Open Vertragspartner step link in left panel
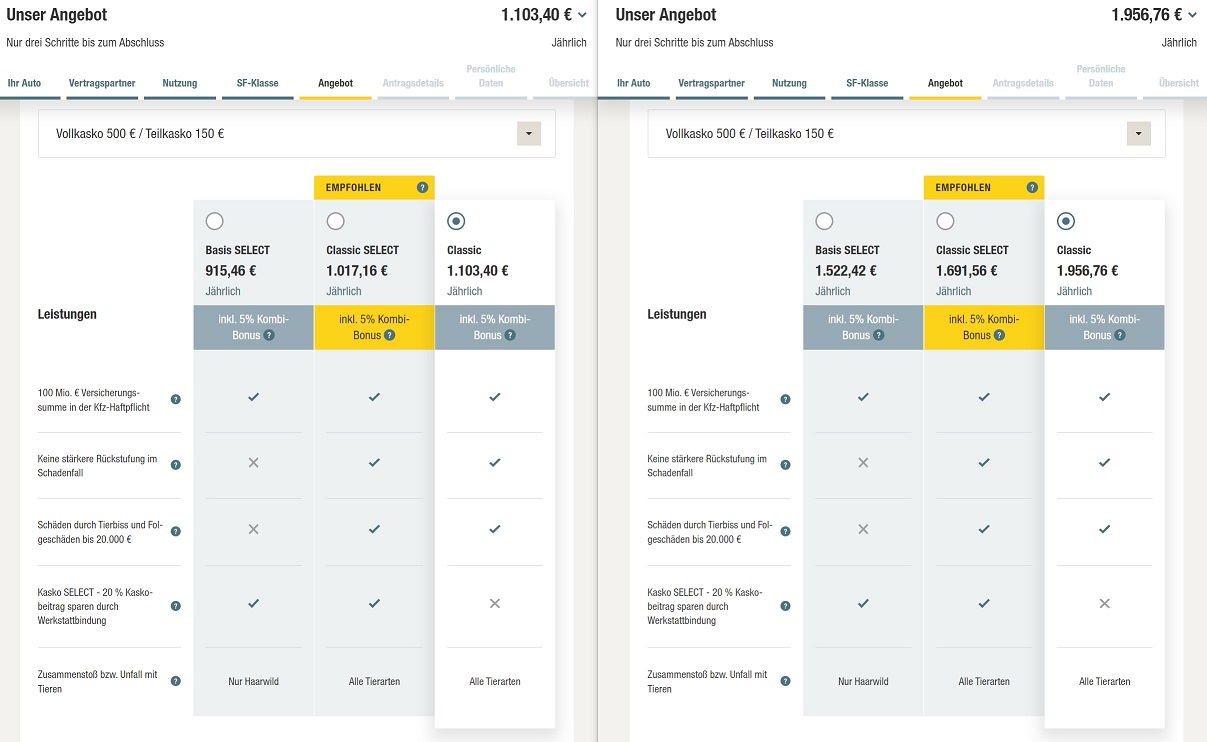This screenshot has width=1207, height=742. point(102,83)
